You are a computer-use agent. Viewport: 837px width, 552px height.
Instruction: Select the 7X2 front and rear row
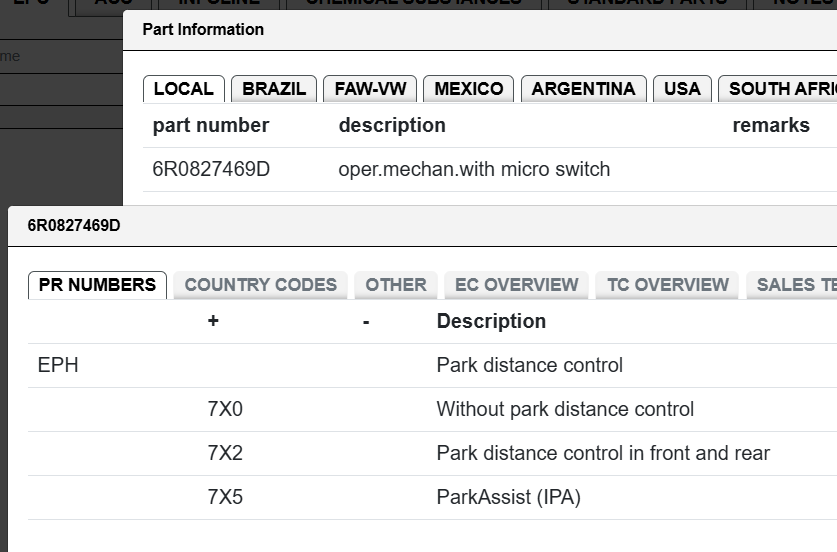(x=432, y=453)
